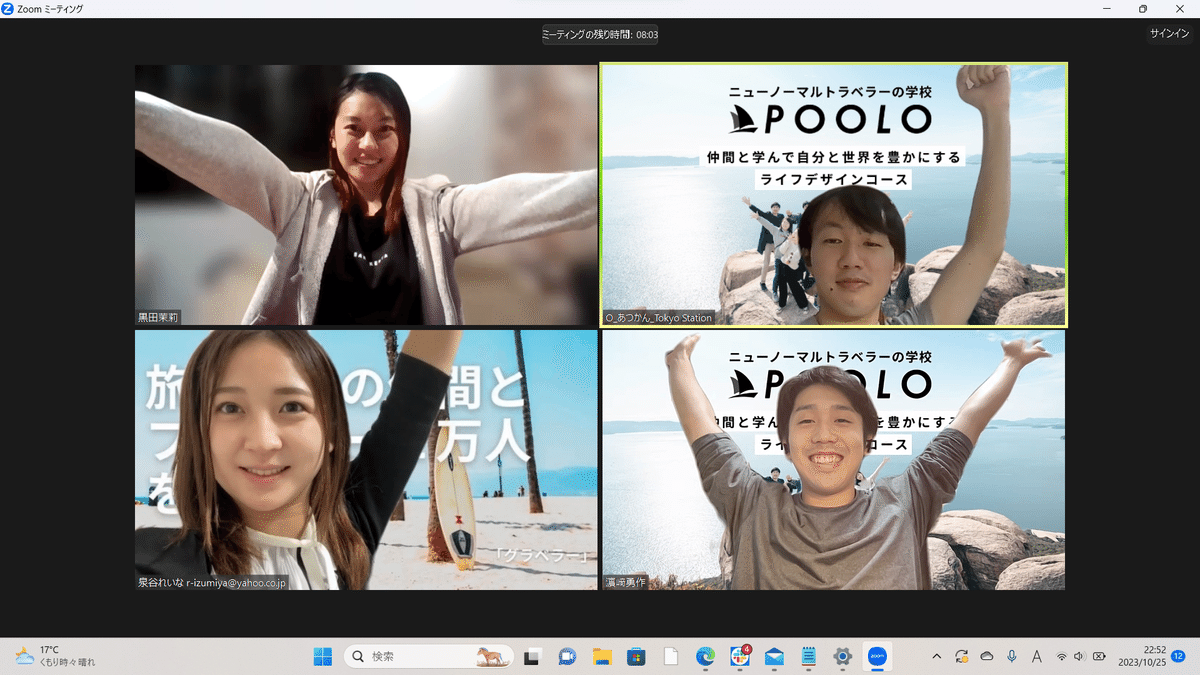Open the volume slider from the speaker icon
Viewport: 1200px width, 675px height.
point(1081,657)
